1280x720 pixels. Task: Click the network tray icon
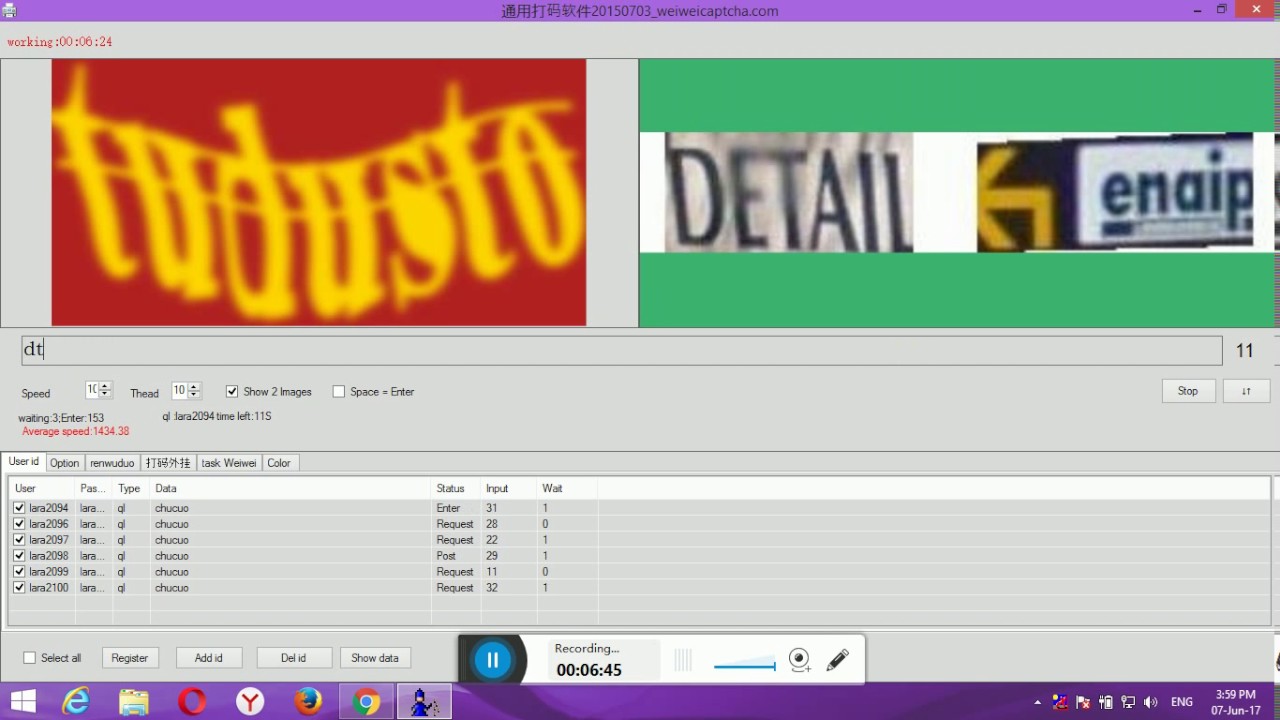(x=1128, y=702)
